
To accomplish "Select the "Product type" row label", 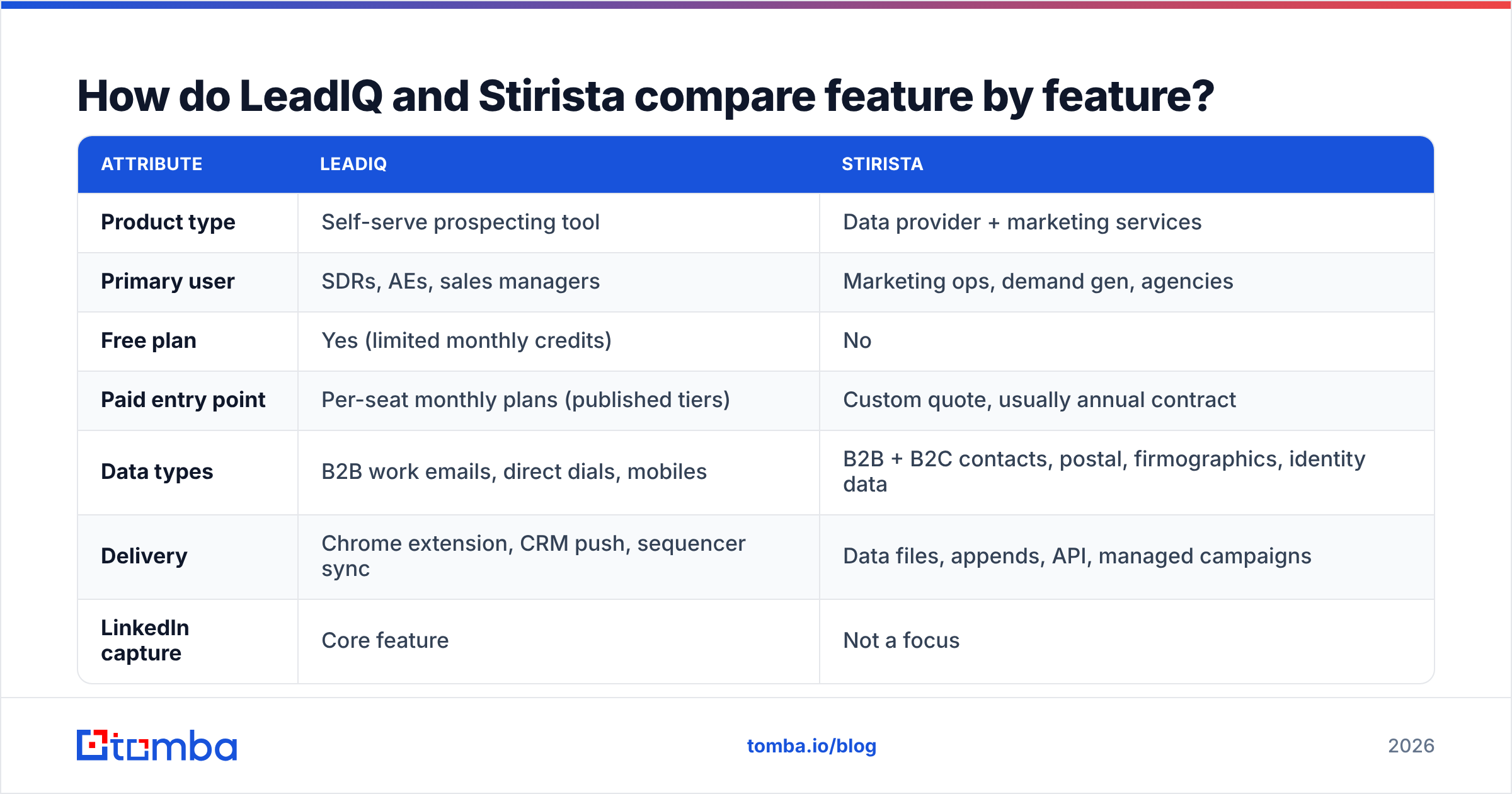I will 168,222.
